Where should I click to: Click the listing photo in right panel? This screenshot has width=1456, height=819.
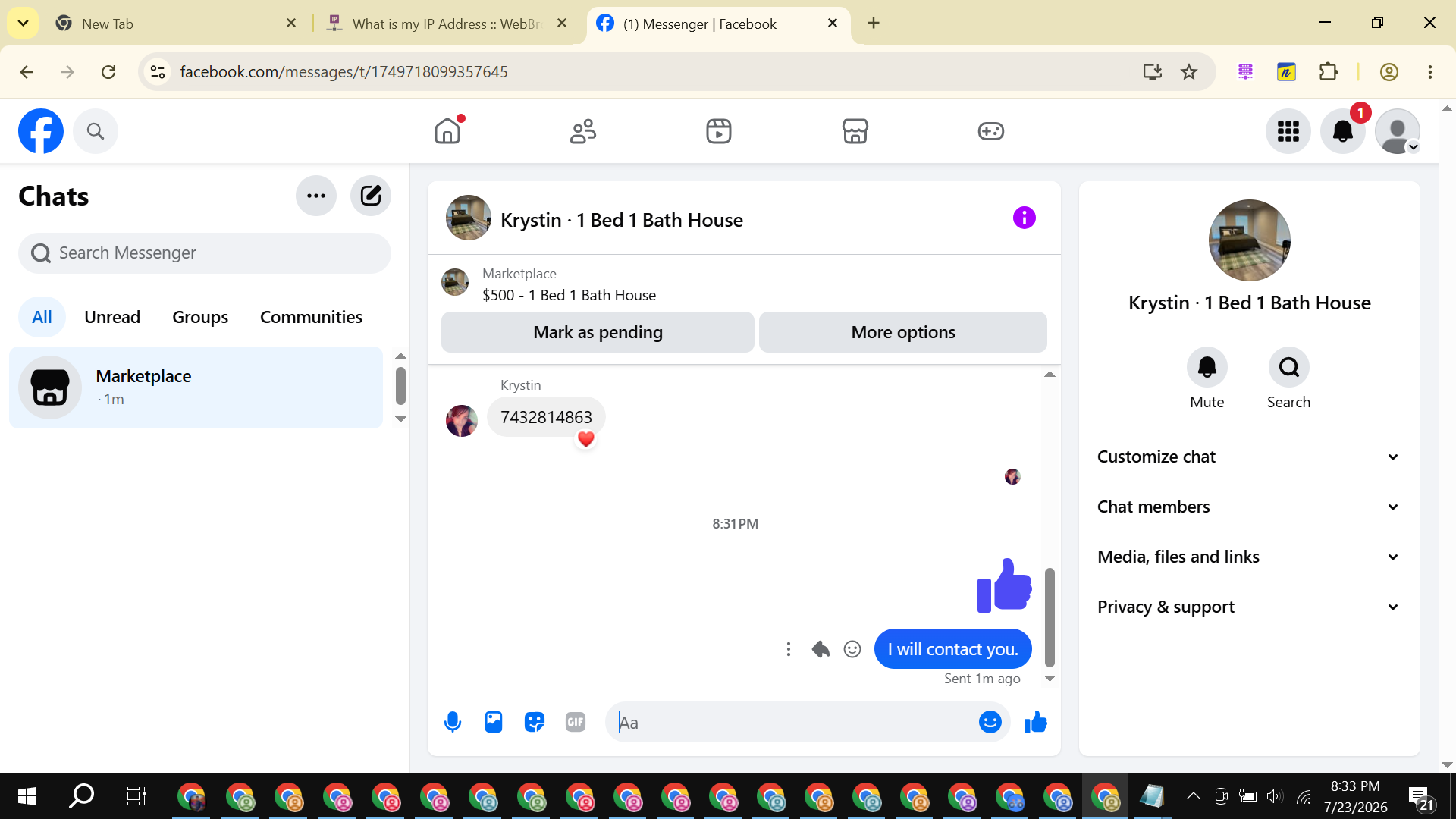coord(1250,240)
